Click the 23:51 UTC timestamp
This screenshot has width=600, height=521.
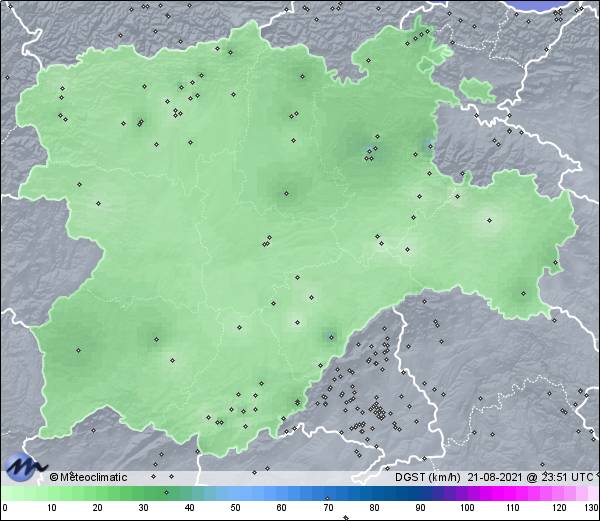[x=565, y=477]
